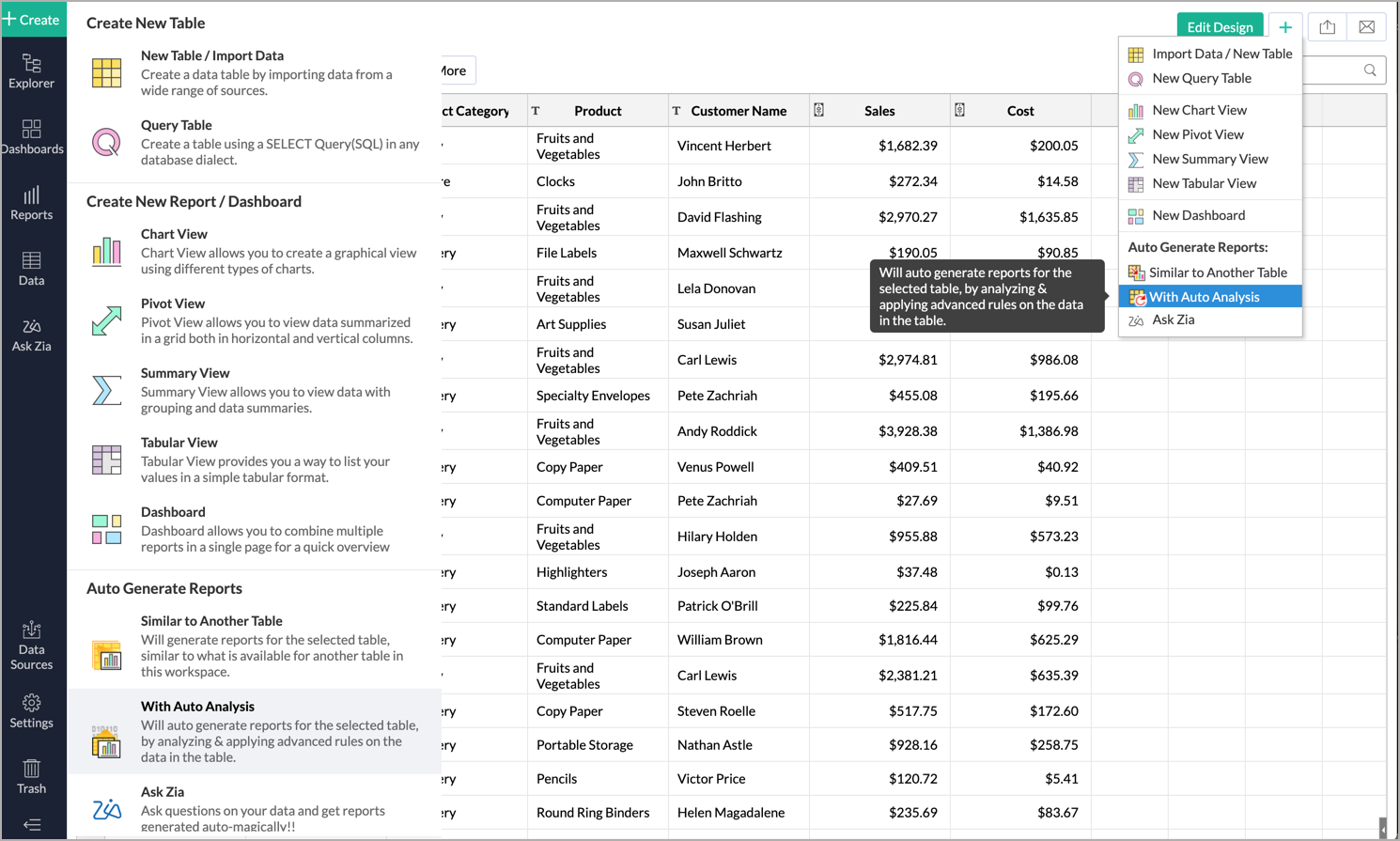Click the Customer Name column header

click(x=739, y=111)
